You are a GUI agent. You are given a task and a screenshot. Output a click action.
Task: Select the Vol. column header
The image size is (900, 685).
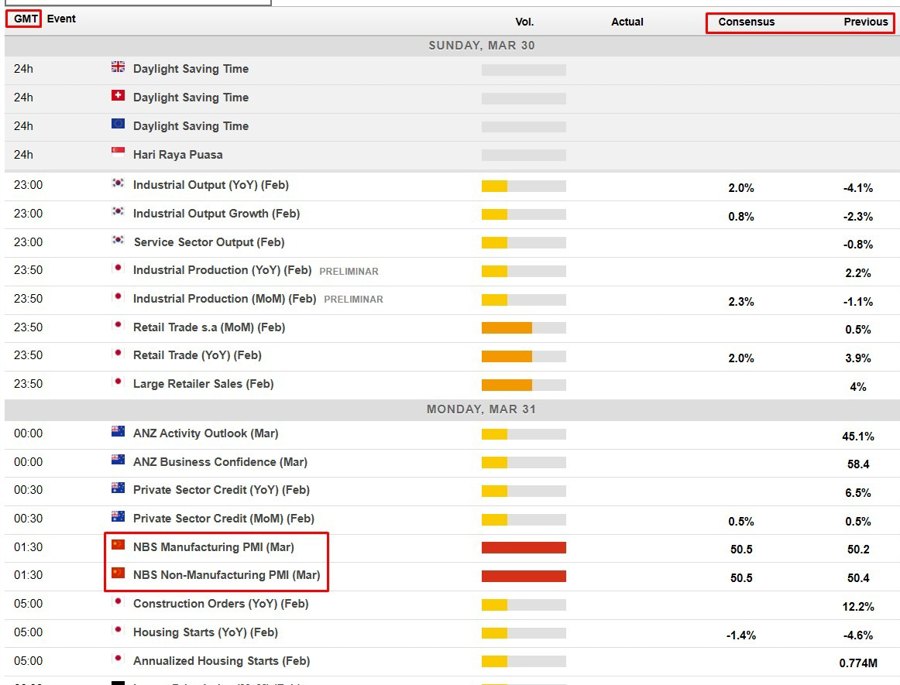pos(524,22)
